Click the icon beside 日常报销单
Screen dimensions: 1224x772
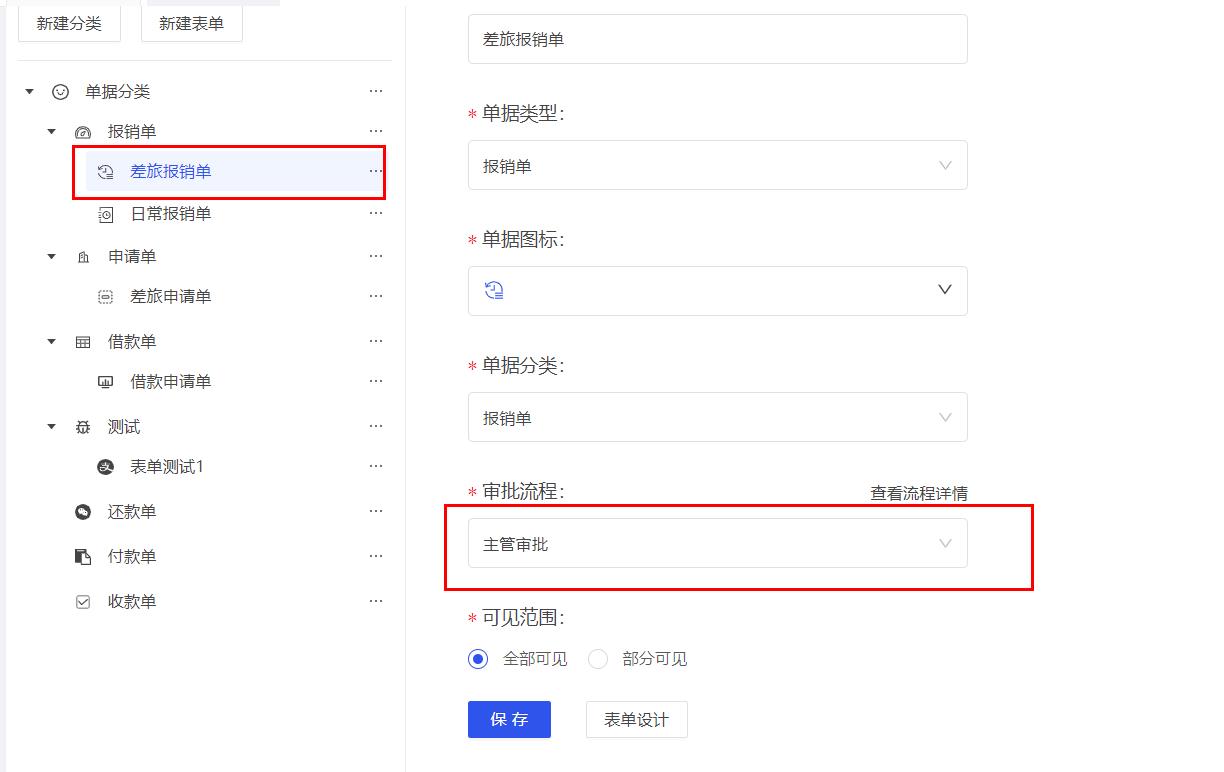pyautogui.click(x=106, y=214)
